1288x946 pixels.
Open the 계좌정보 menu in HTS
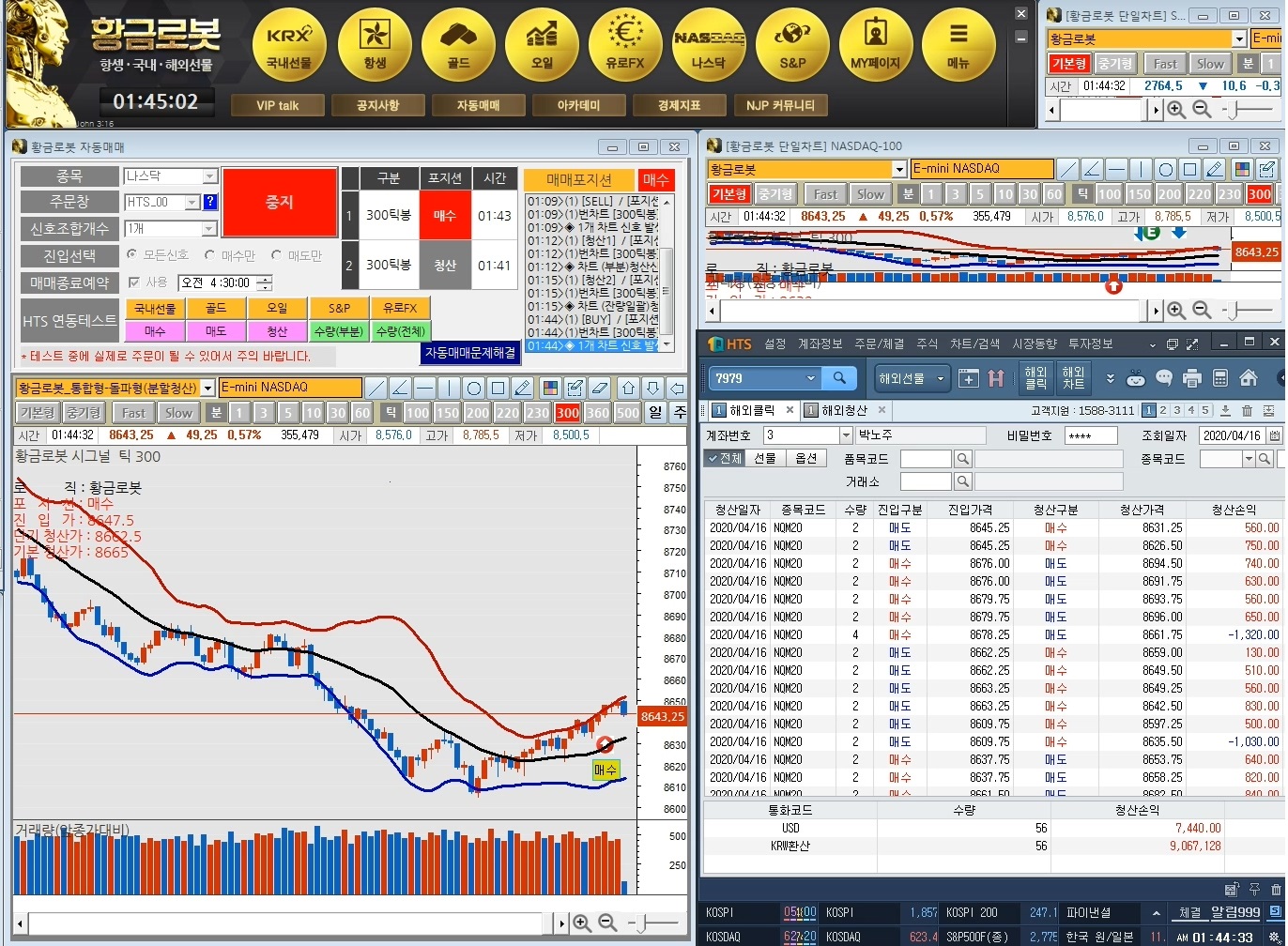click(x=820, y=343)
